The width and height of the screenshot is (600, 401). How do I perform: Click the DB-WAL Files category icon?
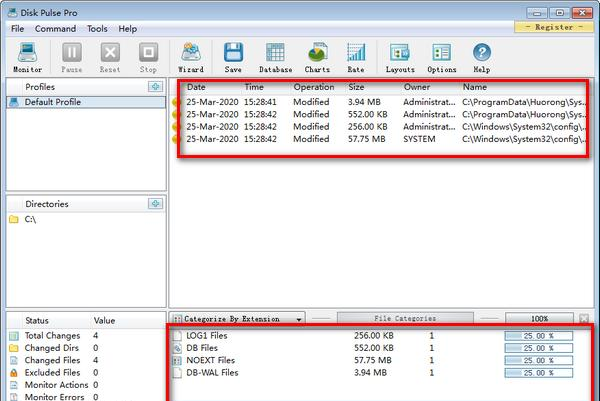pos(177,373)
